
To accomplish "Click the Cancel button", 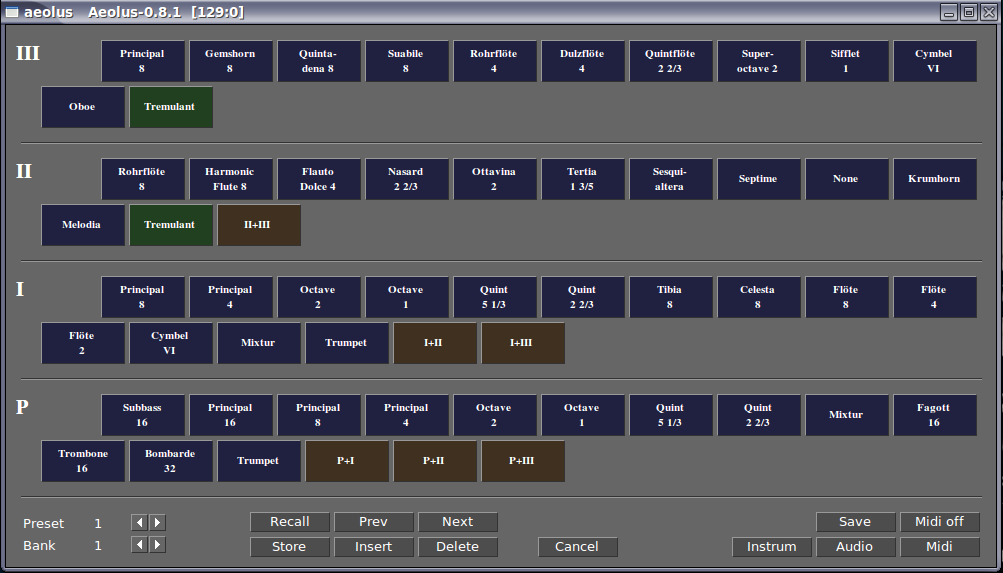I will point(578,547).
